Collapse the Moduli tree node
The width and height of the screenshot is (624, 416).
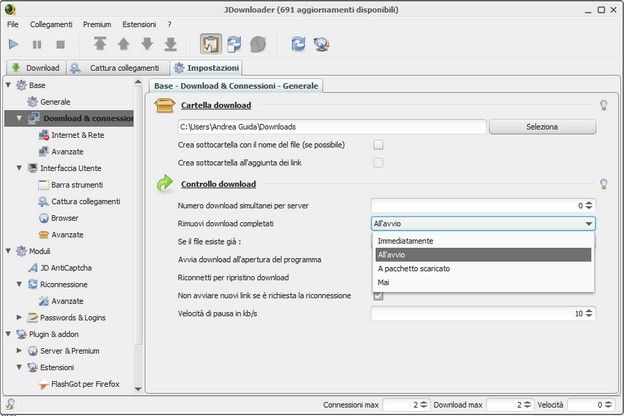8,251
